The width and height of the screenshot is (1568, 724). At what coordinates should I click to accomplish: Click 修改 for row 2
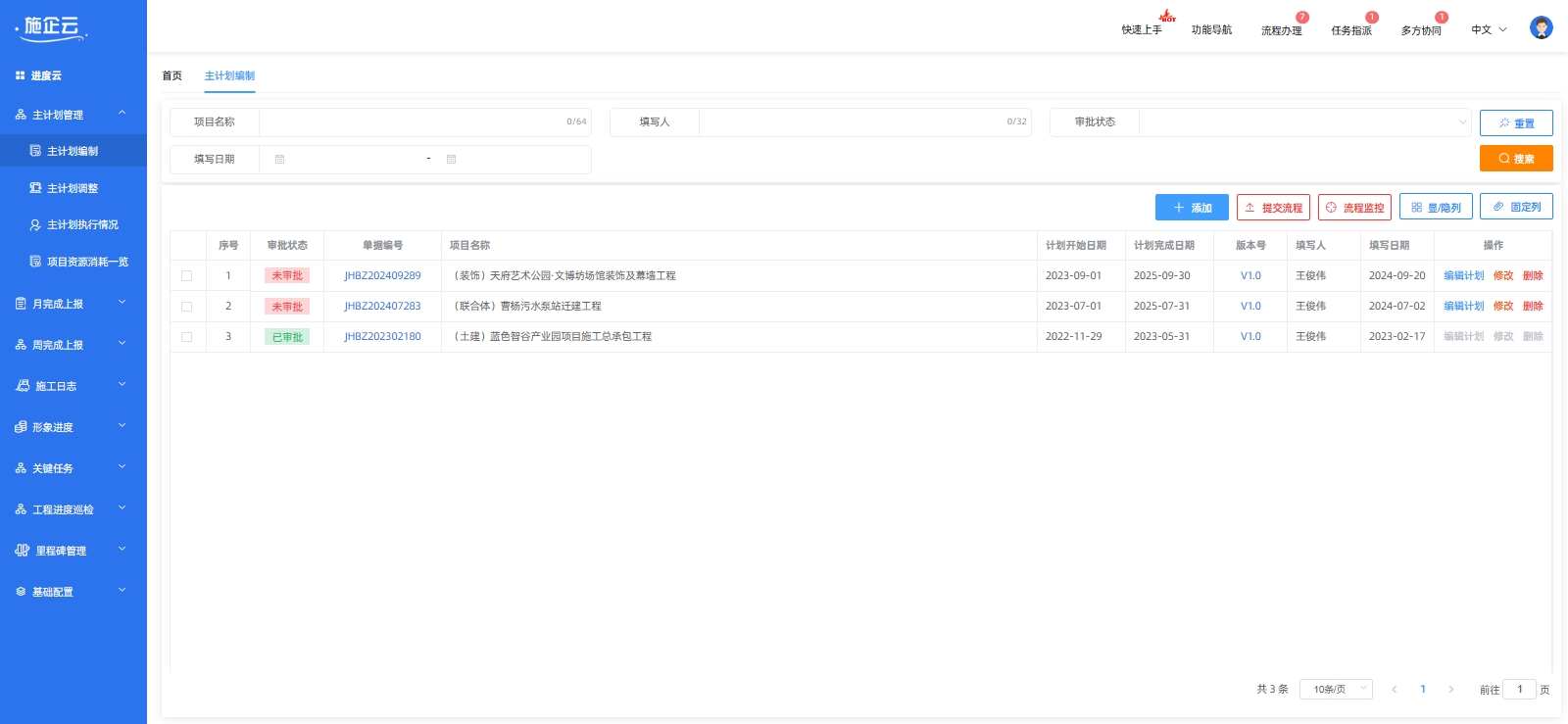tap(1503, 307)
